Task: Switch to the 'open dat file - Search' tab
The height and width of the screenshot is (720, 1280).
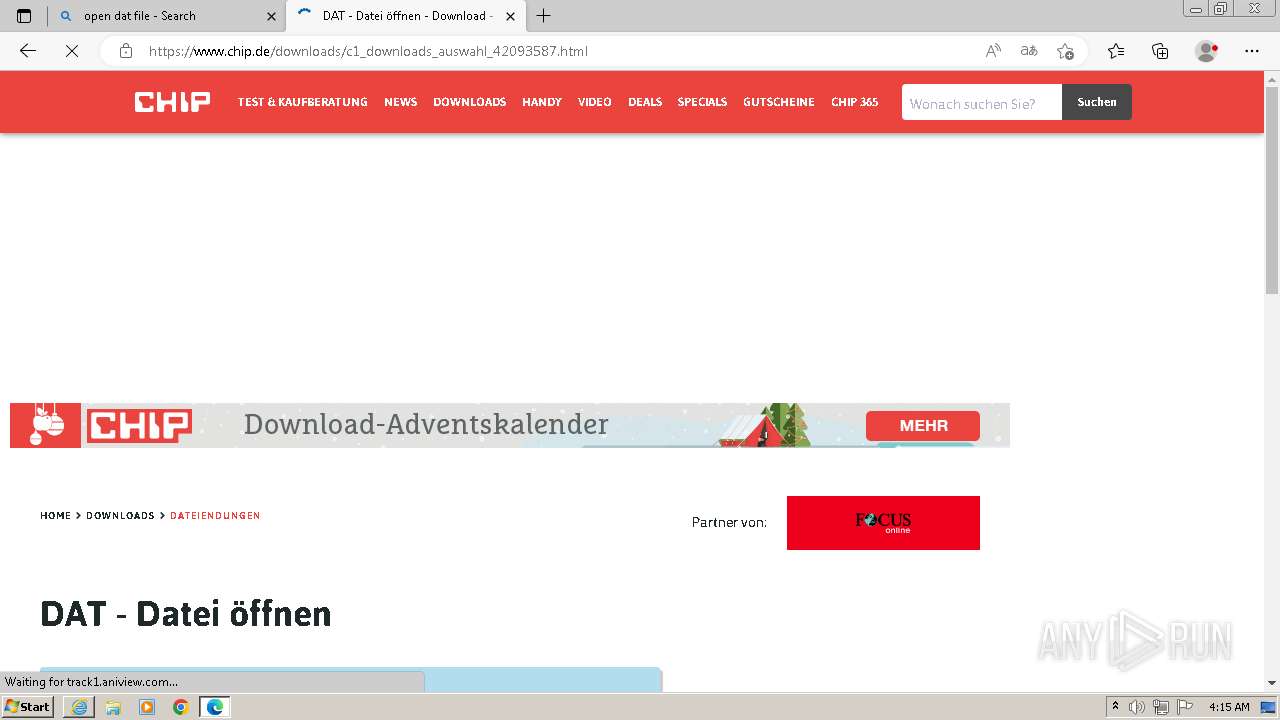Action: tap(168, 16)
